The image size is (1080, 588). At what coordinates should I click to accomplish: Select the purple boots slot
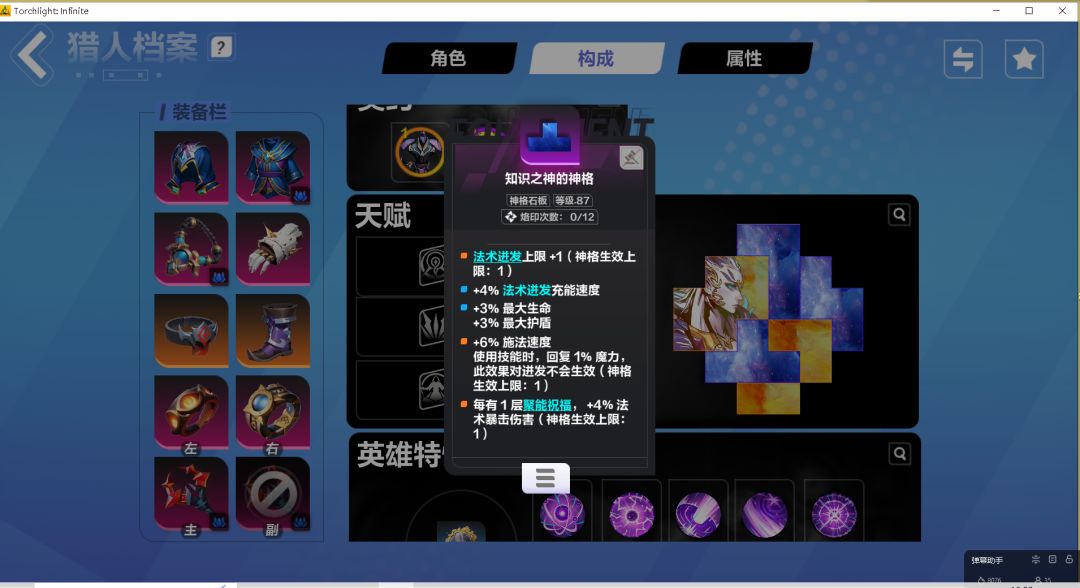click(x=273, y=330)
